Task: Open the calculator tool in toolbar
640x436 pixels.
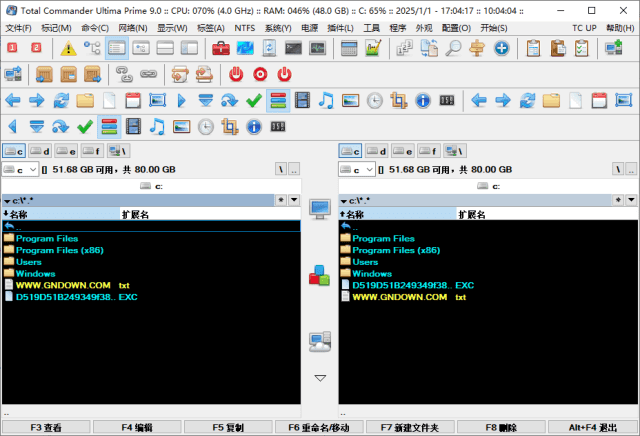Action: coord(349,48)
